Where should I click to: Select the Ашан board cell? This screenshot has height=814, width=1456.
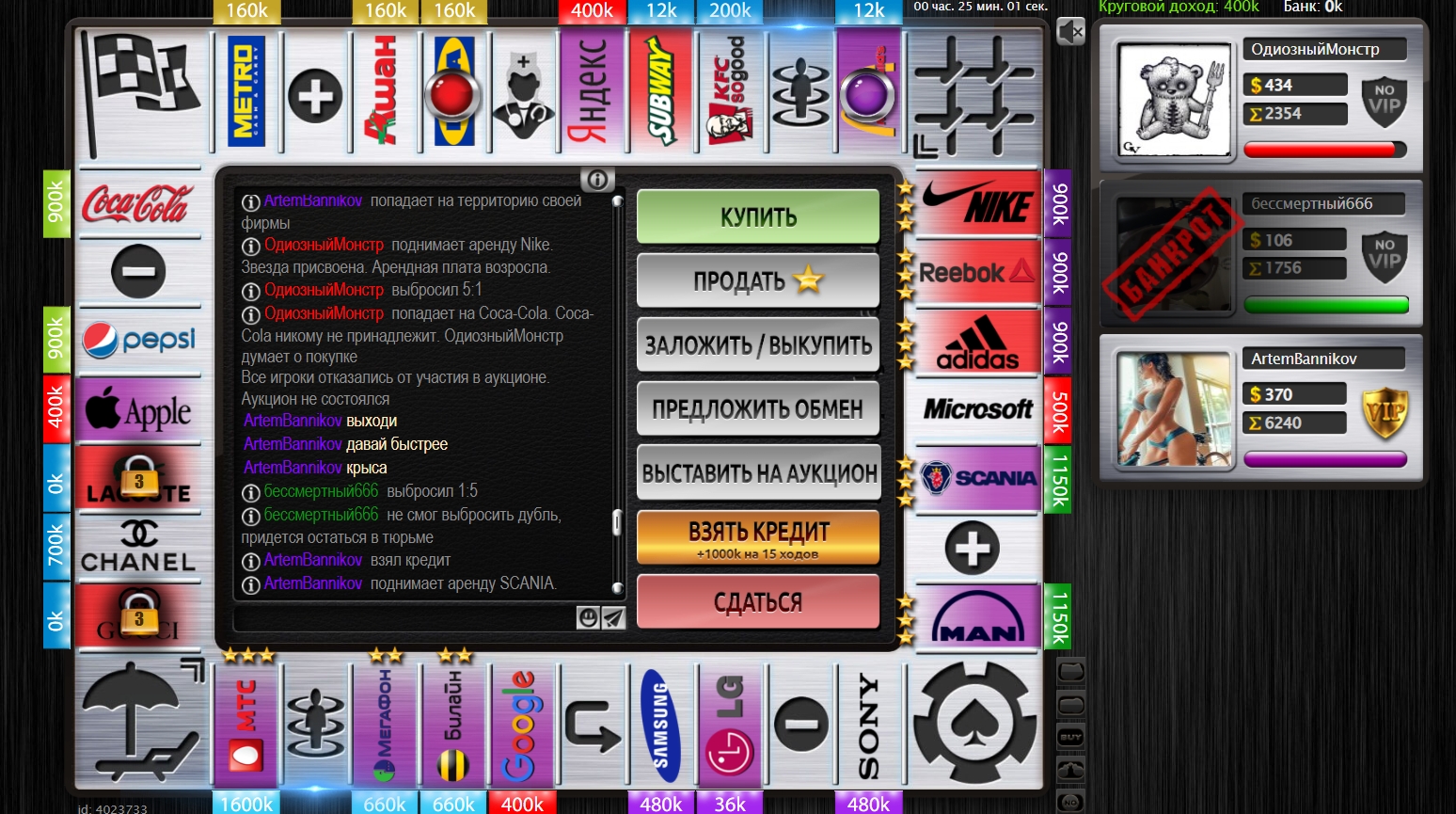[x=386, y=92]
